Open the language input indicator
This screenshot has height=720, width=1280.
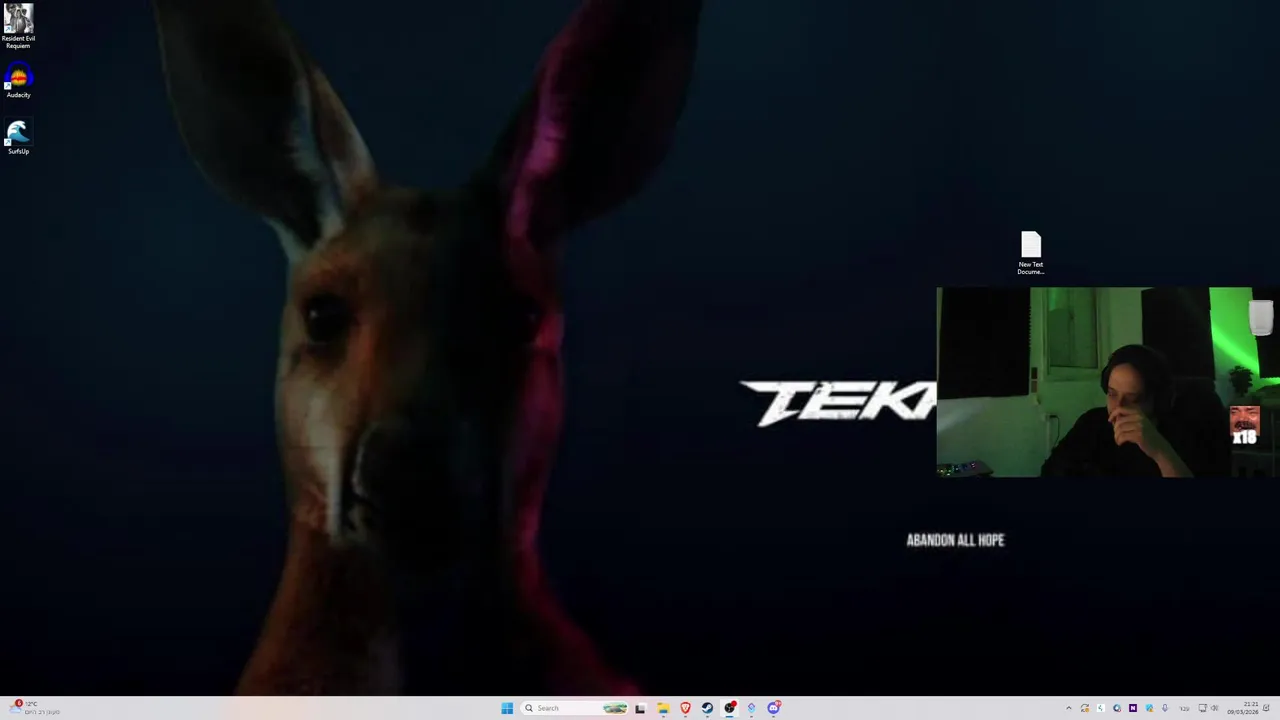click(1184, 708)
